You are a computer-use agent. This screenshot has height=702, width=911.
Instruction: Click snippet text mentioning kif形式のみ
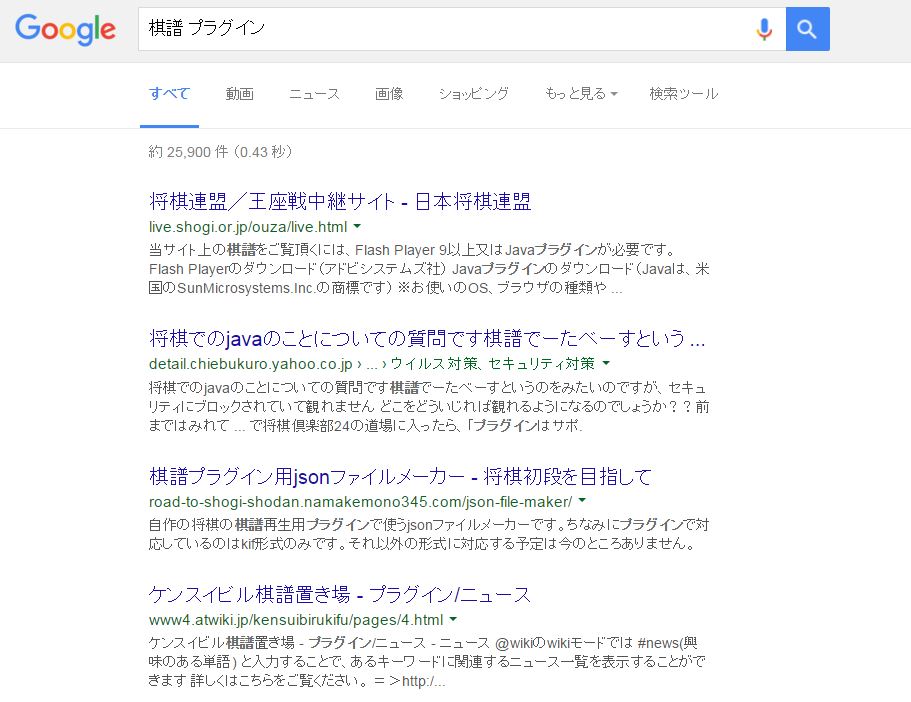tap(429, 534)
